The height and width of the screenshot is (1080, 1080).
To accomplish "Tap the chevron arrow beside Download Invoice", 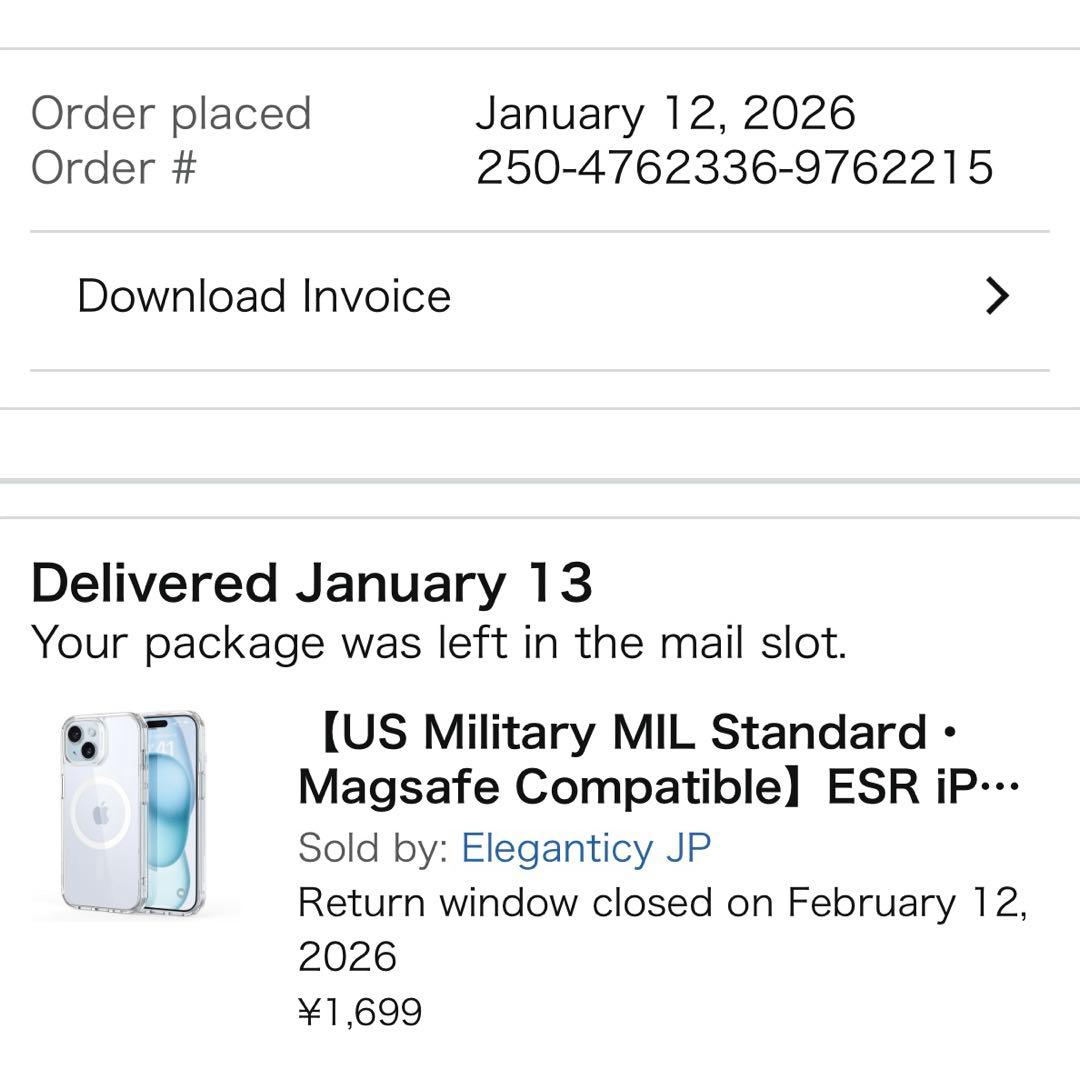I will coord(997,297).
